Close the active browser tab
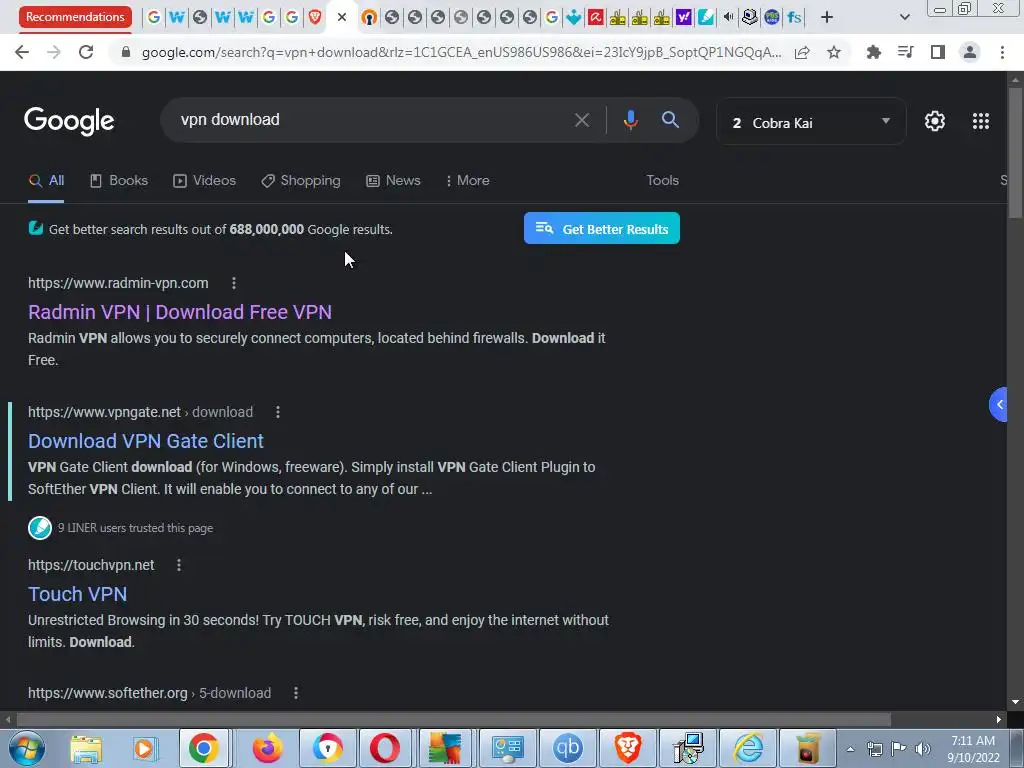The image size is (1024, 768). [342, 18]
